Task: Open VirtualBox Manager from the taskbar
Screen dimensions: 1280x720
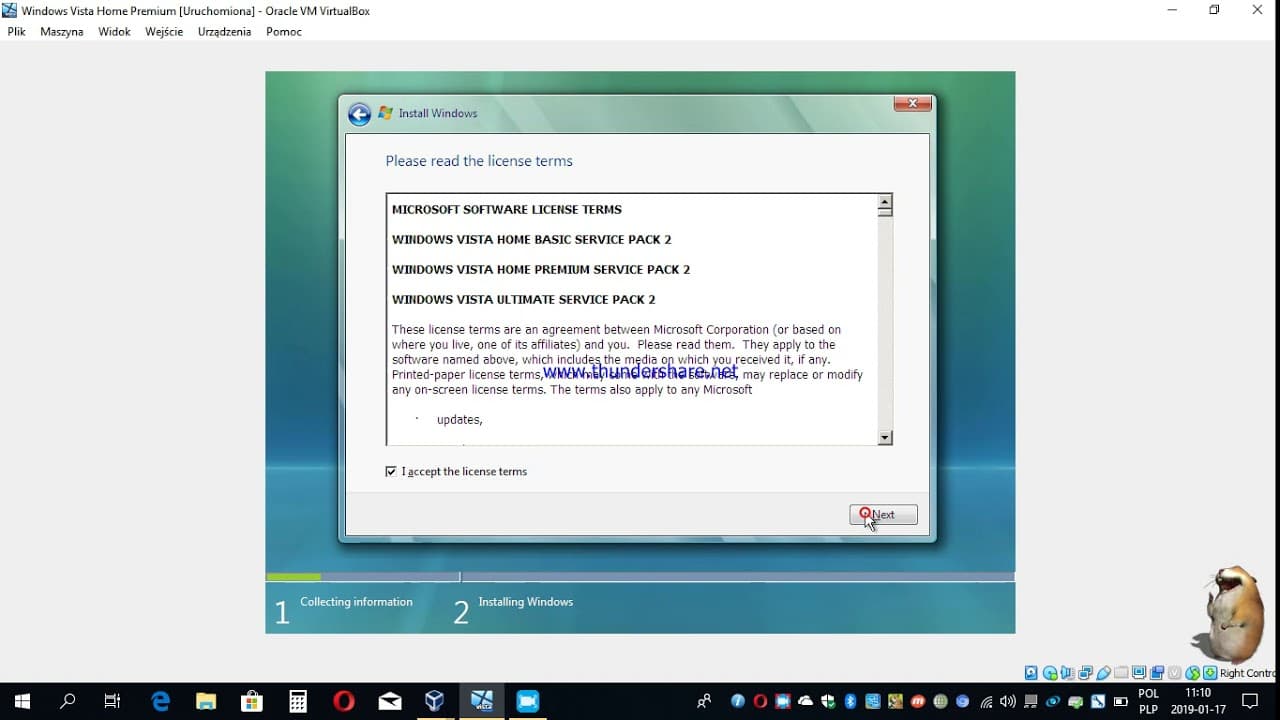Action: tap(435, 701)
